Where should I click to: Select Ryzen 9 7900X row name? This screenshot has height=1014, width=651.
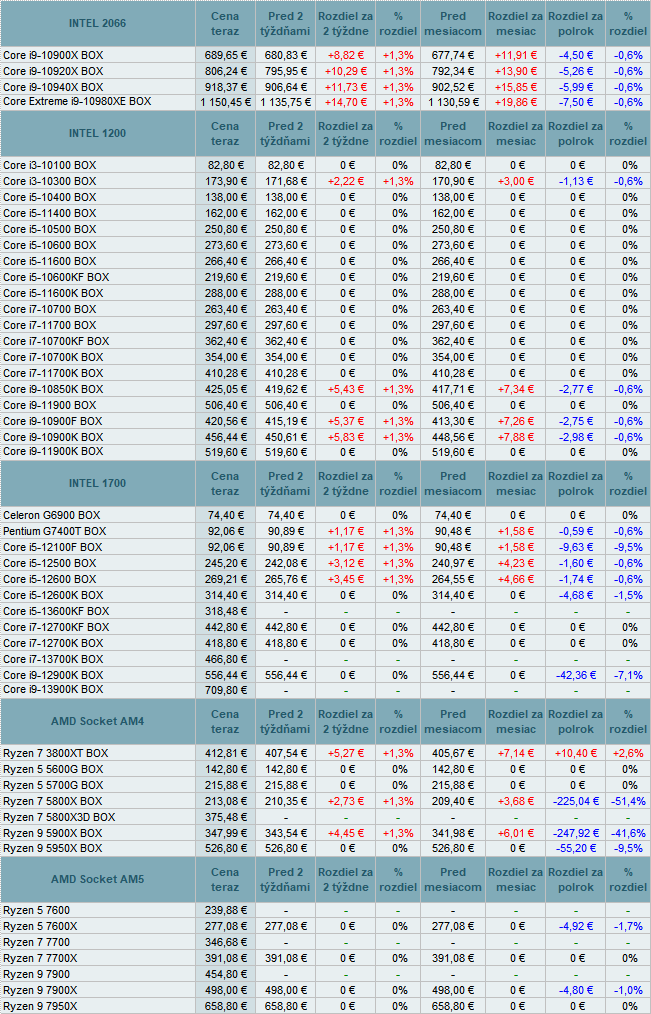point(39,991)
